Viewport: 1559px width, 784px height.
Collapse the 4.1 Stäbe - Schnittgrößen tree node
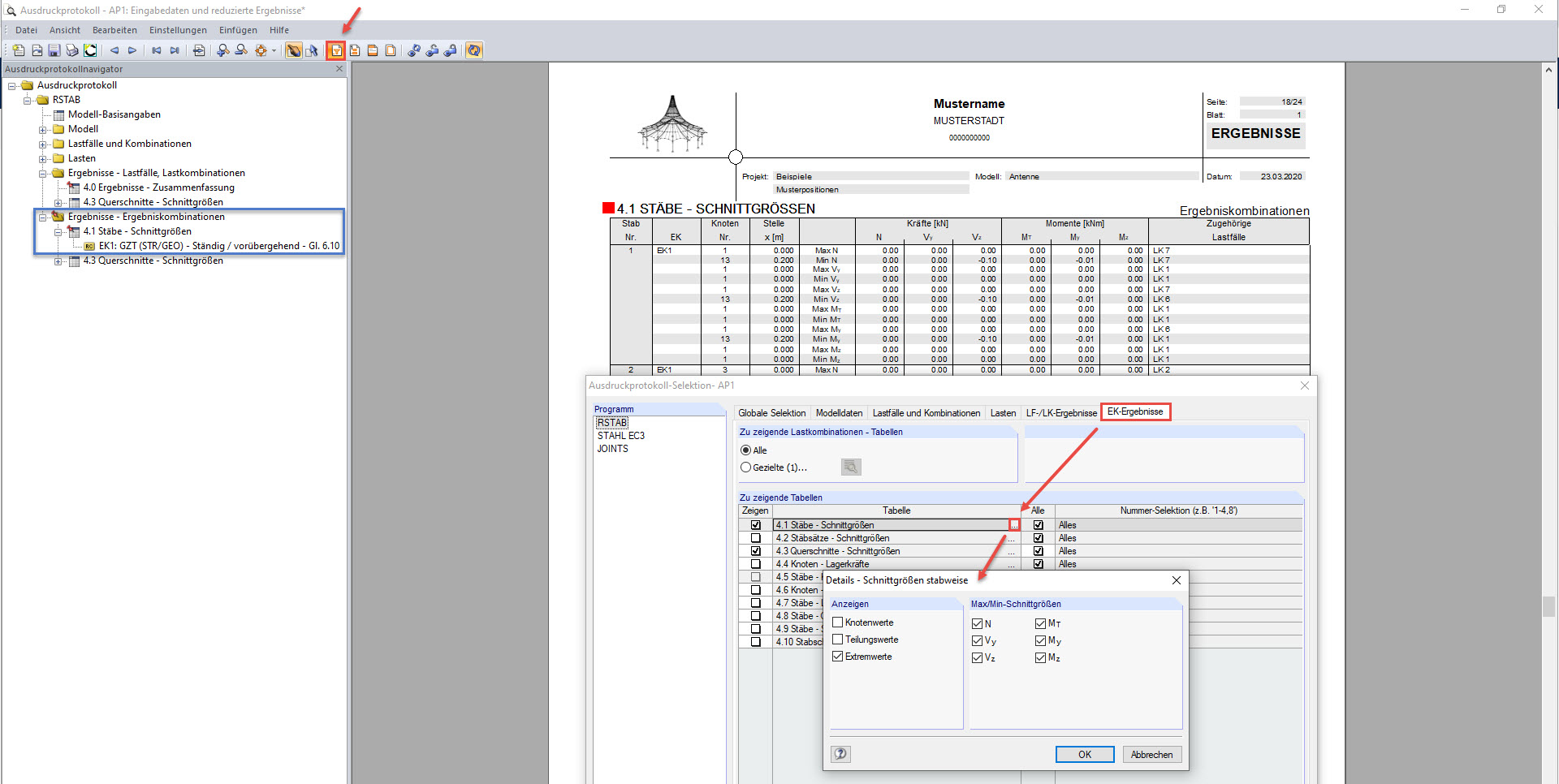(58, 231)
